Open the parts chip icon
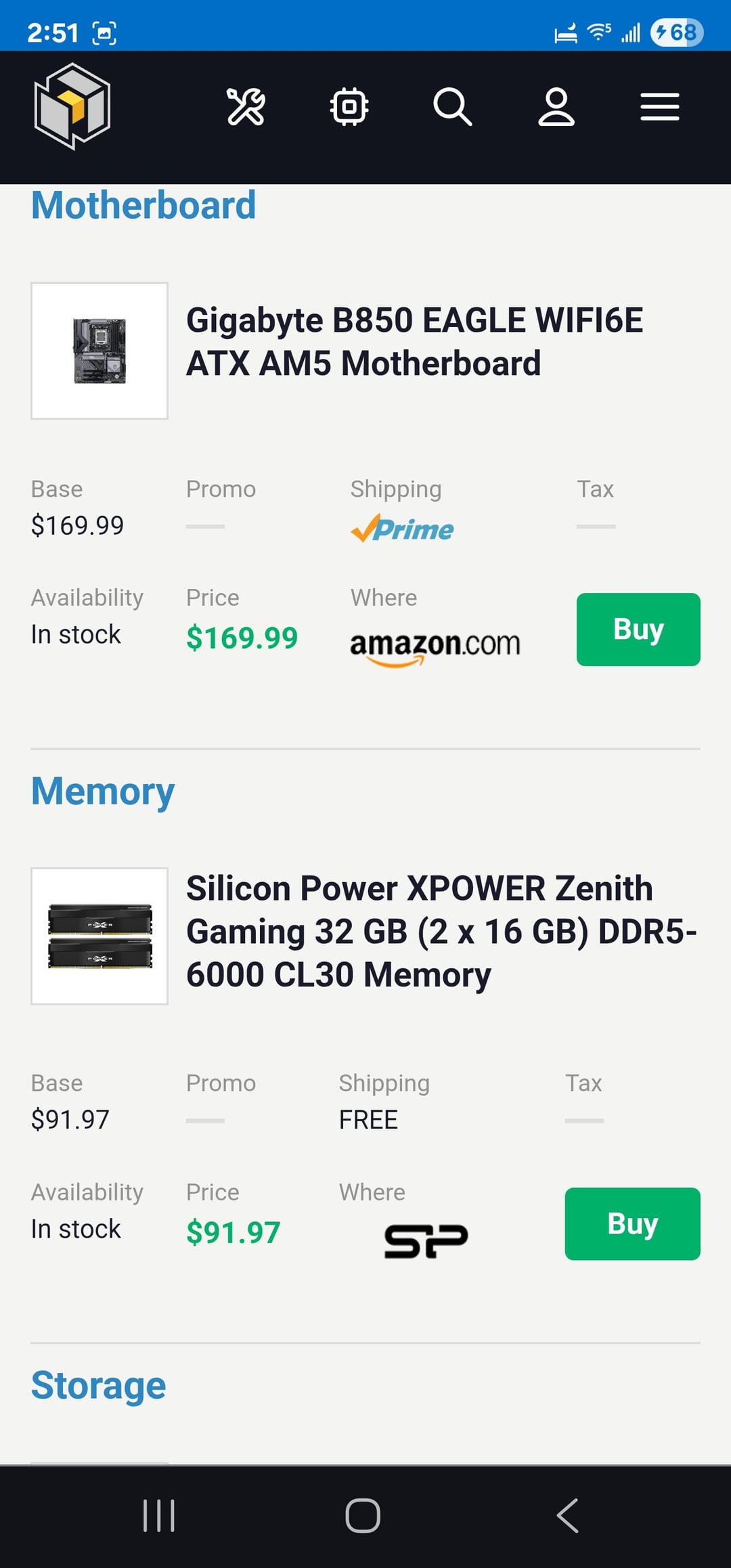This screenshot has height=1568, width=731. pos(349,107)
